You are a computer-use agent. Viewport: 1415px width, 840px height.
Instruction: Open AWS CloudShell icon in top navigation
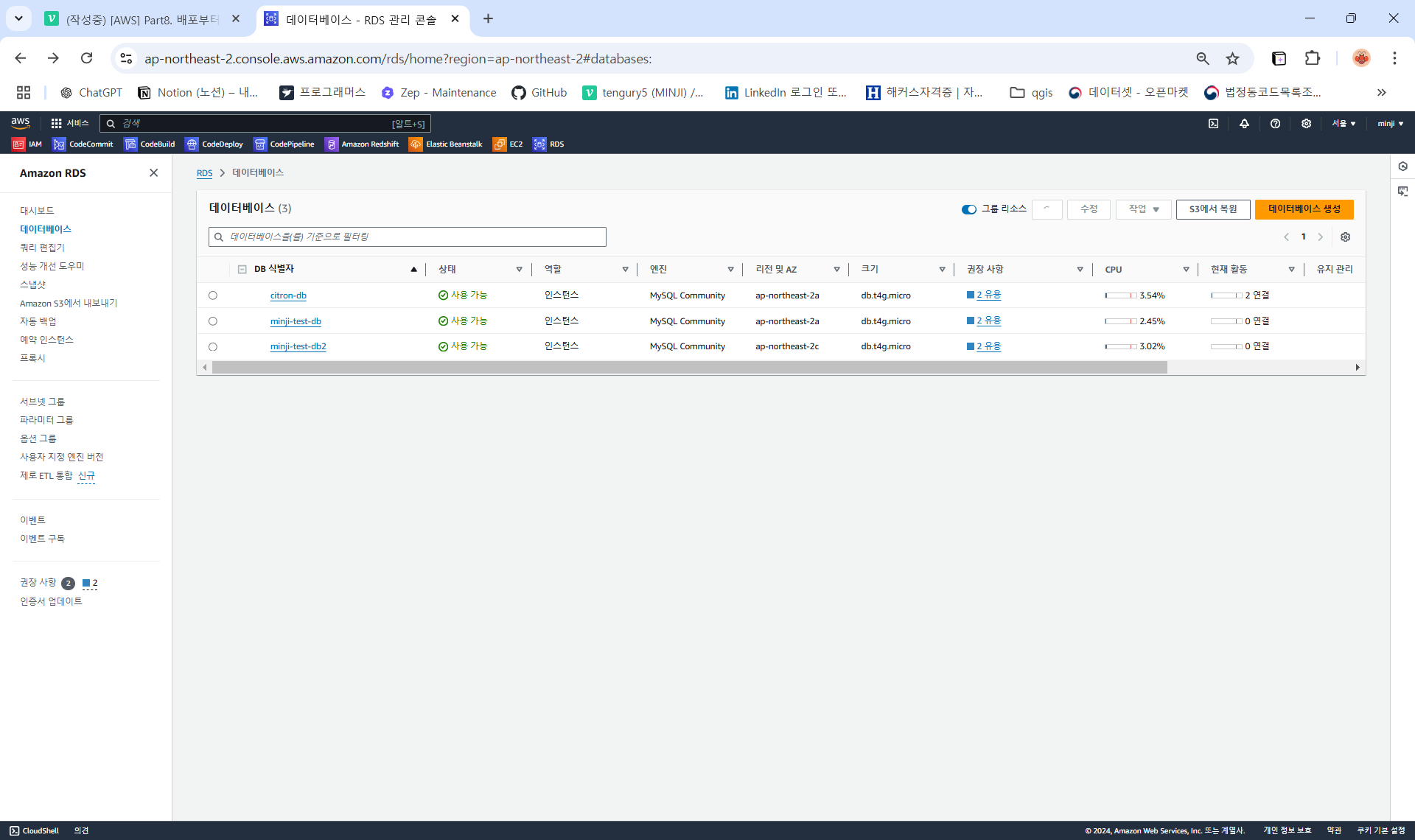pyautogui.click(x=1213, y=124)
